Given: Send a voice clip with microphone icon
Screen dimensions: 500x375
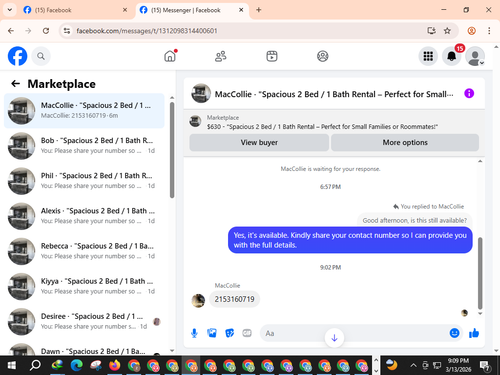Looking at the screenshot, I should click(x=194, y=333).
